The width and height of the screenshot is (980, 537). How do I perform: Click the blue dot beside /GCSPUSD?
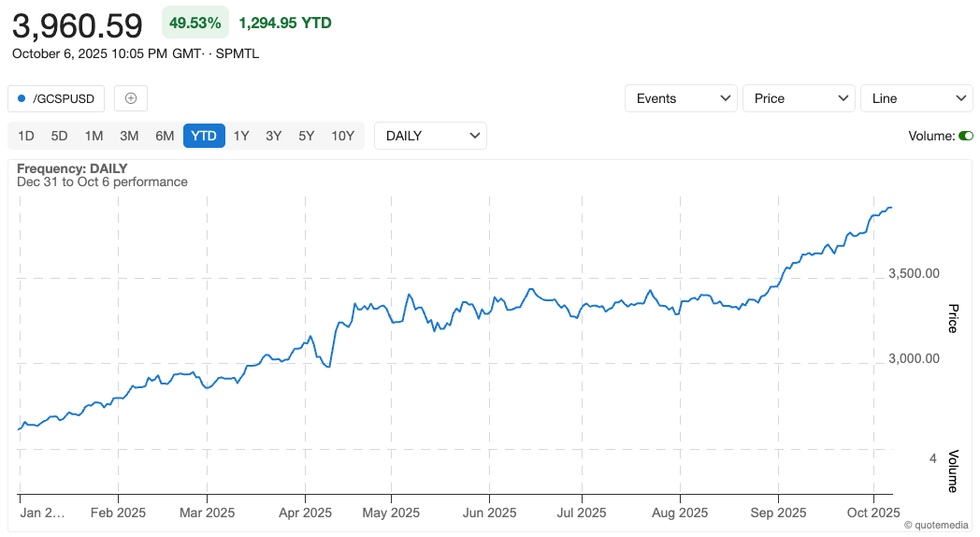pyautogui.click(x=22, y=98)
